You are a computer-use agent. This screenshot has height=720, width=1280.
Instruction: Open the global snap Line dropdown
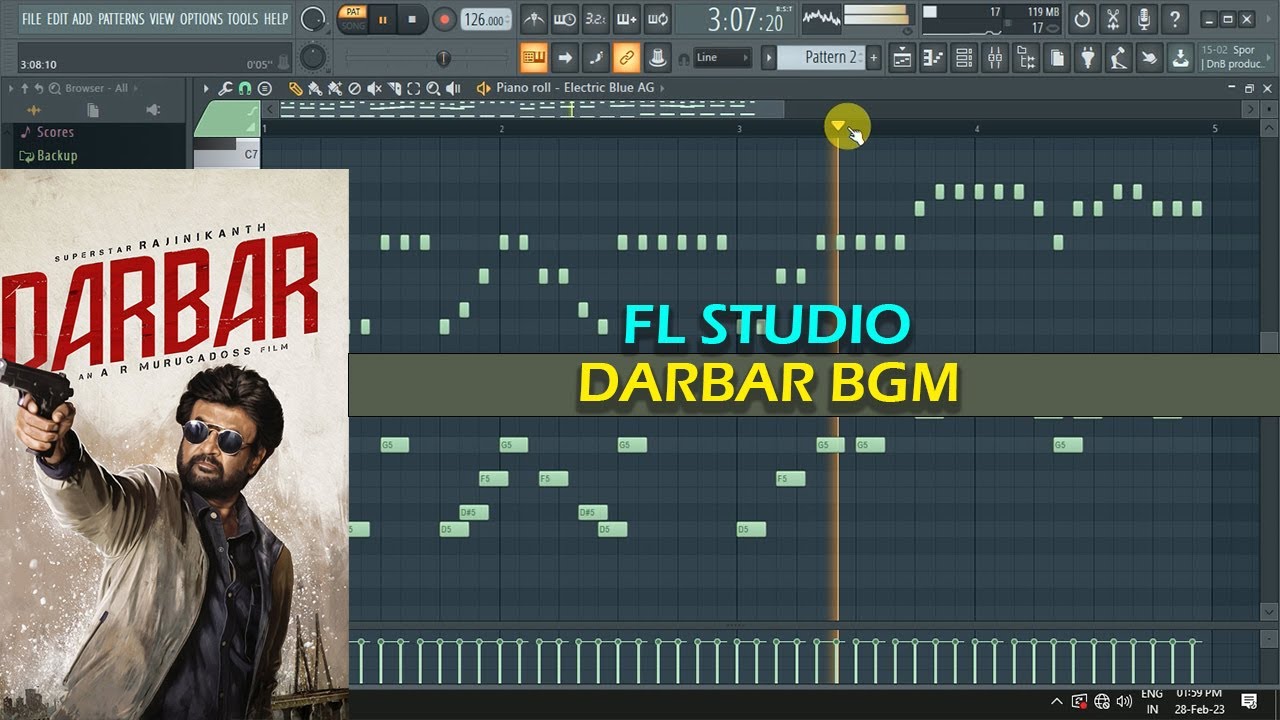coord(723,58)
